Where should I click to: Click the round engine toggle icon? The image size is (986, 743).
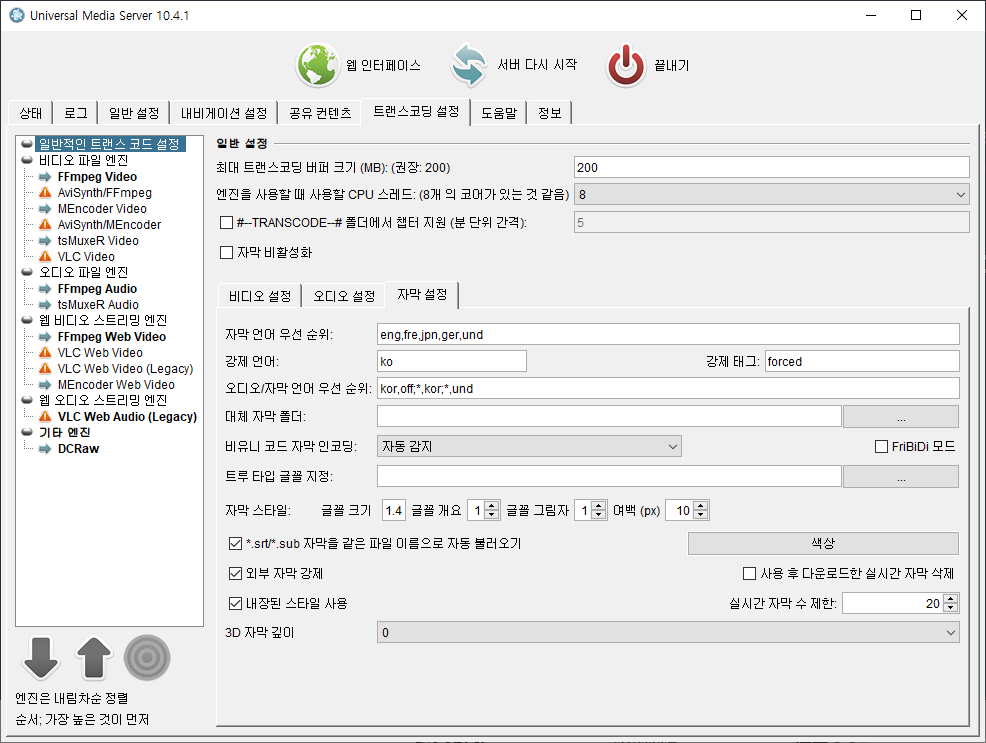pyautogui.click(x=147, y=658)
